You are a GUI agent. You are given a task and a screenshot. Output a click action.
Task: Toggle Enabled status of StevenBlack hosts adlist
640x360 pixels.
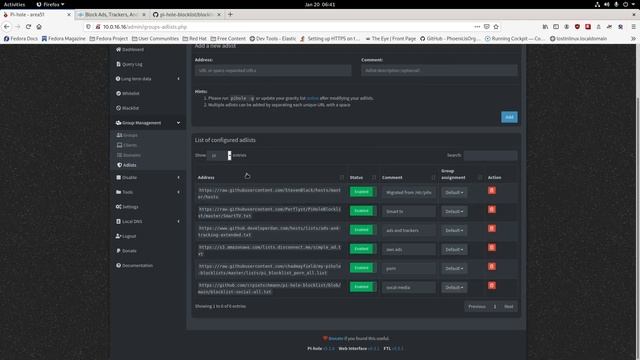pyautogui.click(x=363, y=192)
